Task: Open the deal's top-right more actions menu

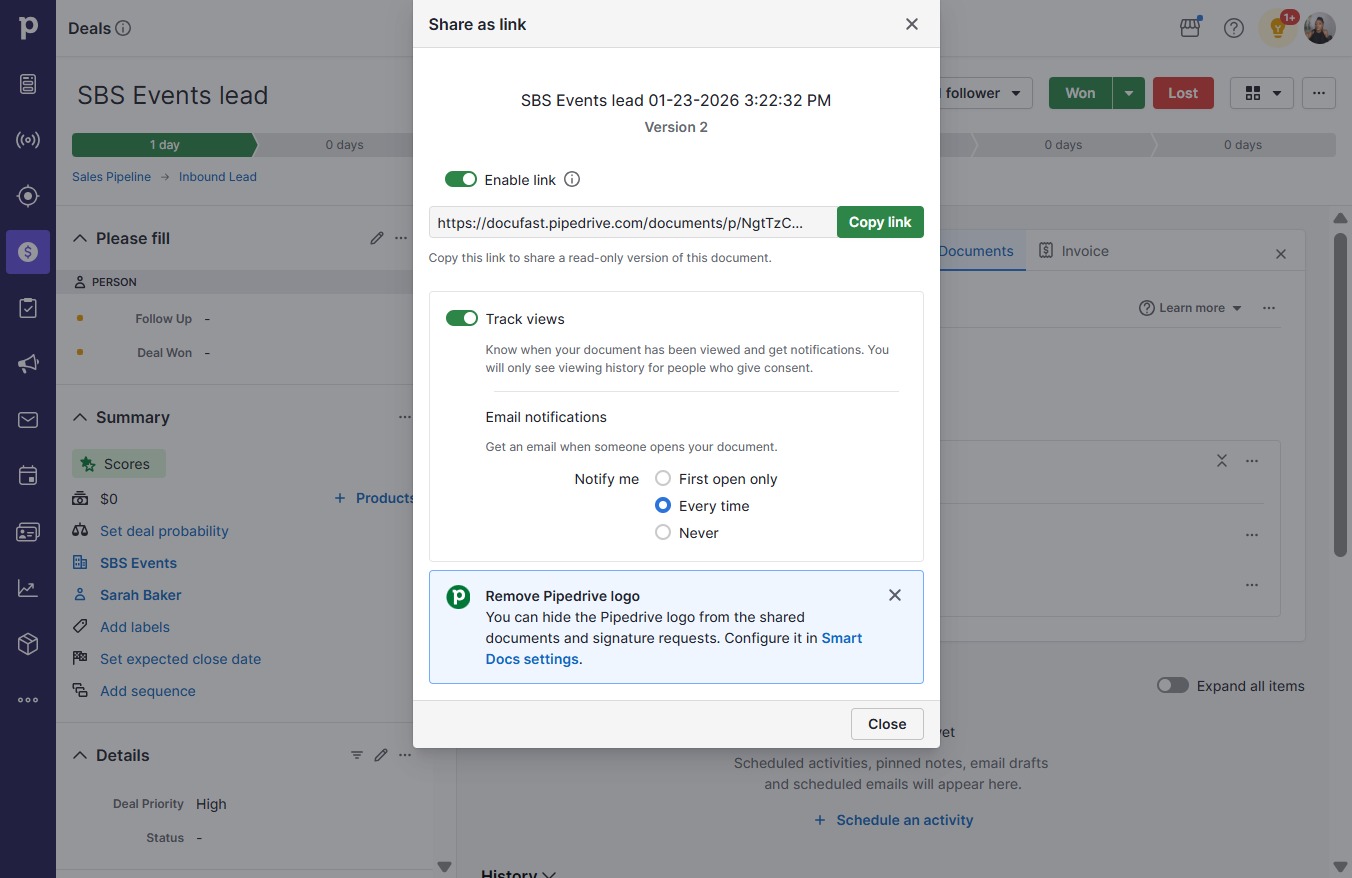Action: point(1319,93)
